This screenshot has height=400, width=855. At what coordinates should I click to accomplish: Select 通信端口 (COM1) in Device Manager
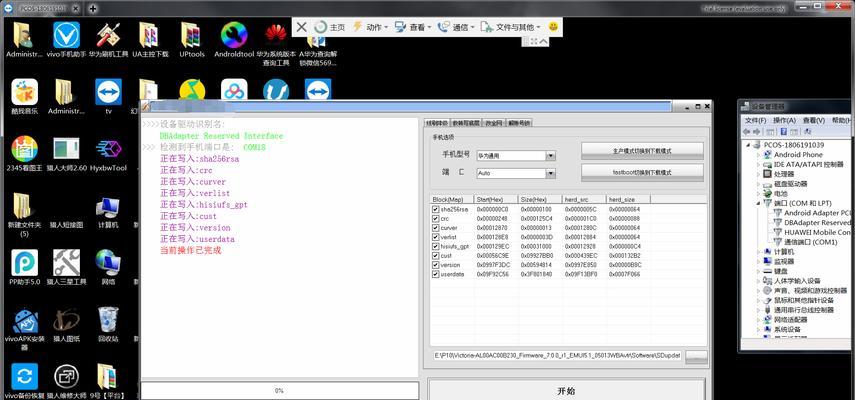point(805,242)
